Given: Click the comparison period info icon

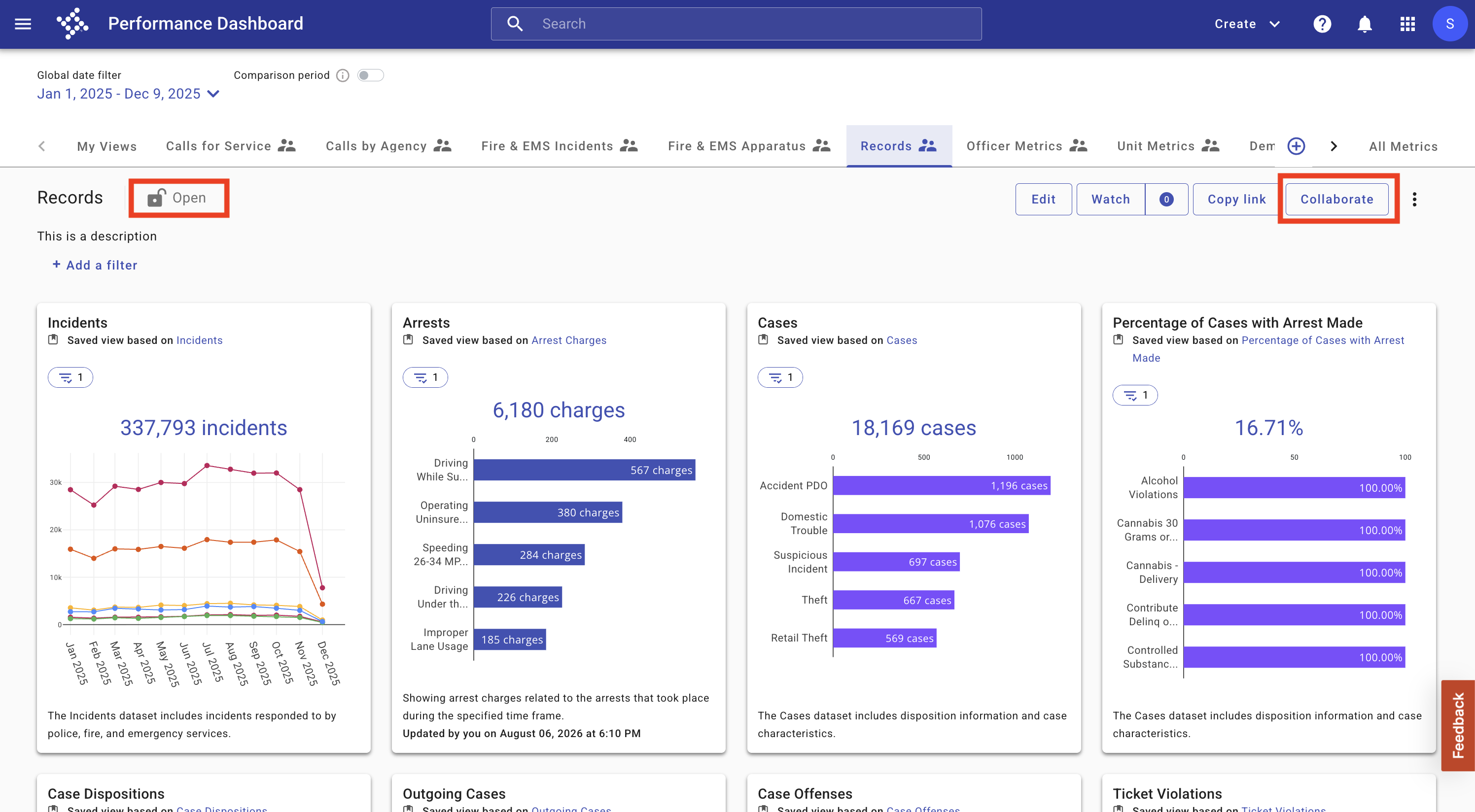Looking at the screenshot, I should click(x=343, y=75).
